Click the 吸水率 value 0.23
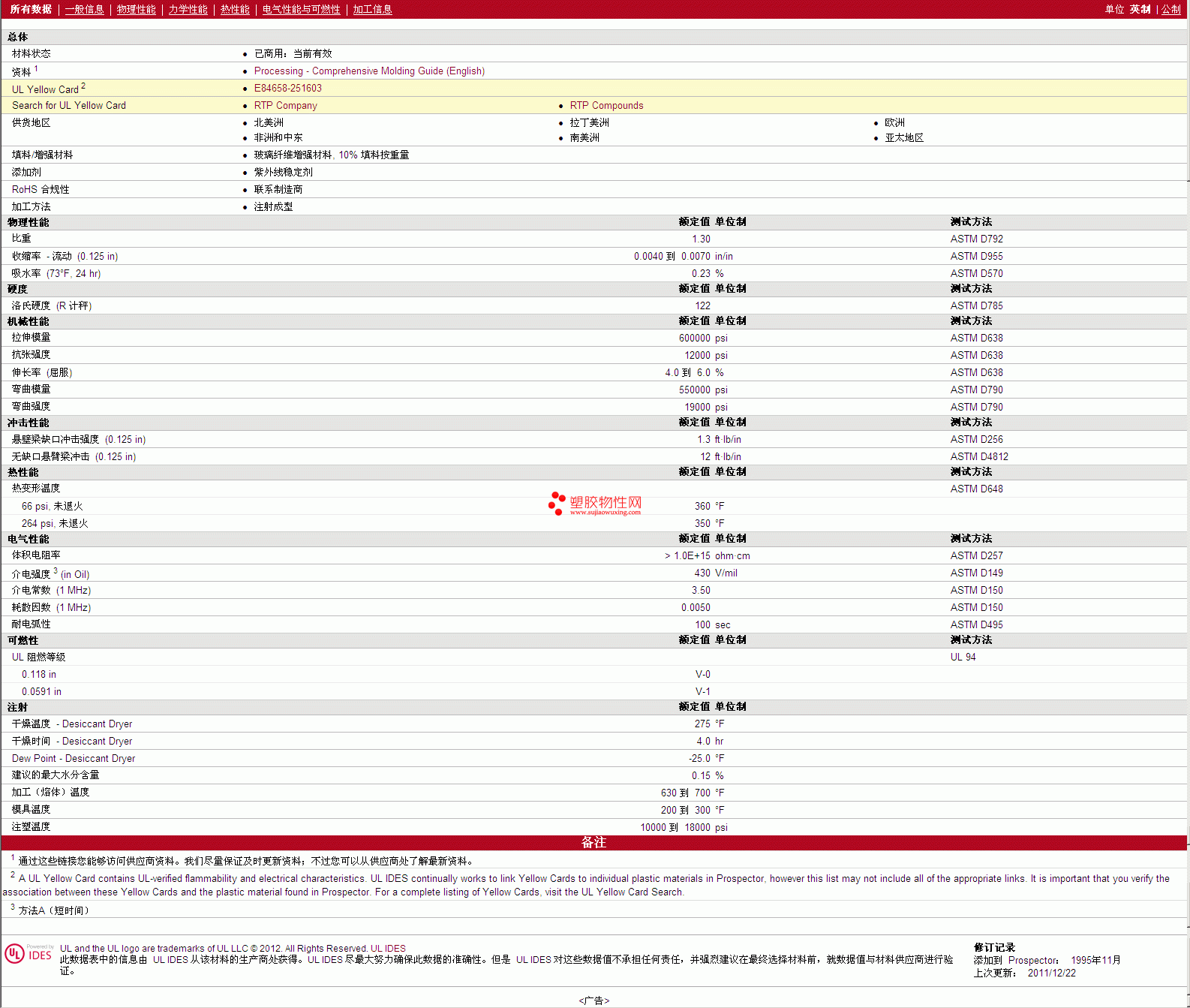 pyautogui.click(x=701, y=273)
